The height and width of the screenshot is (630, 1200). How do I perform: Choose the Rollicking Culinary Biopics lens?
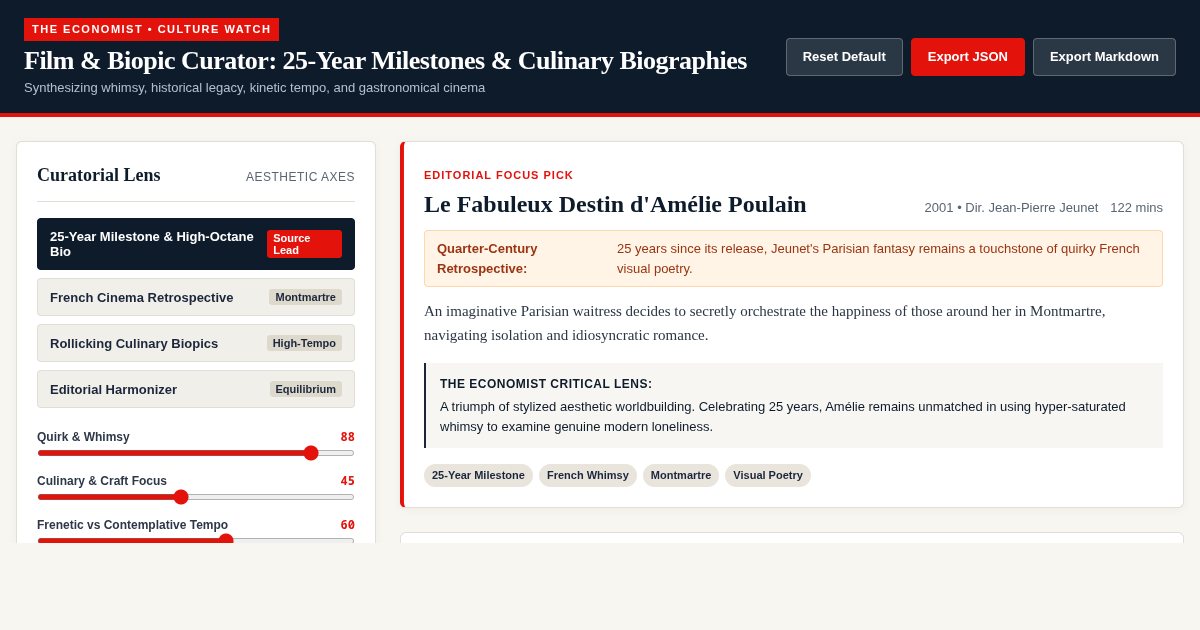(x=196, y=343)
